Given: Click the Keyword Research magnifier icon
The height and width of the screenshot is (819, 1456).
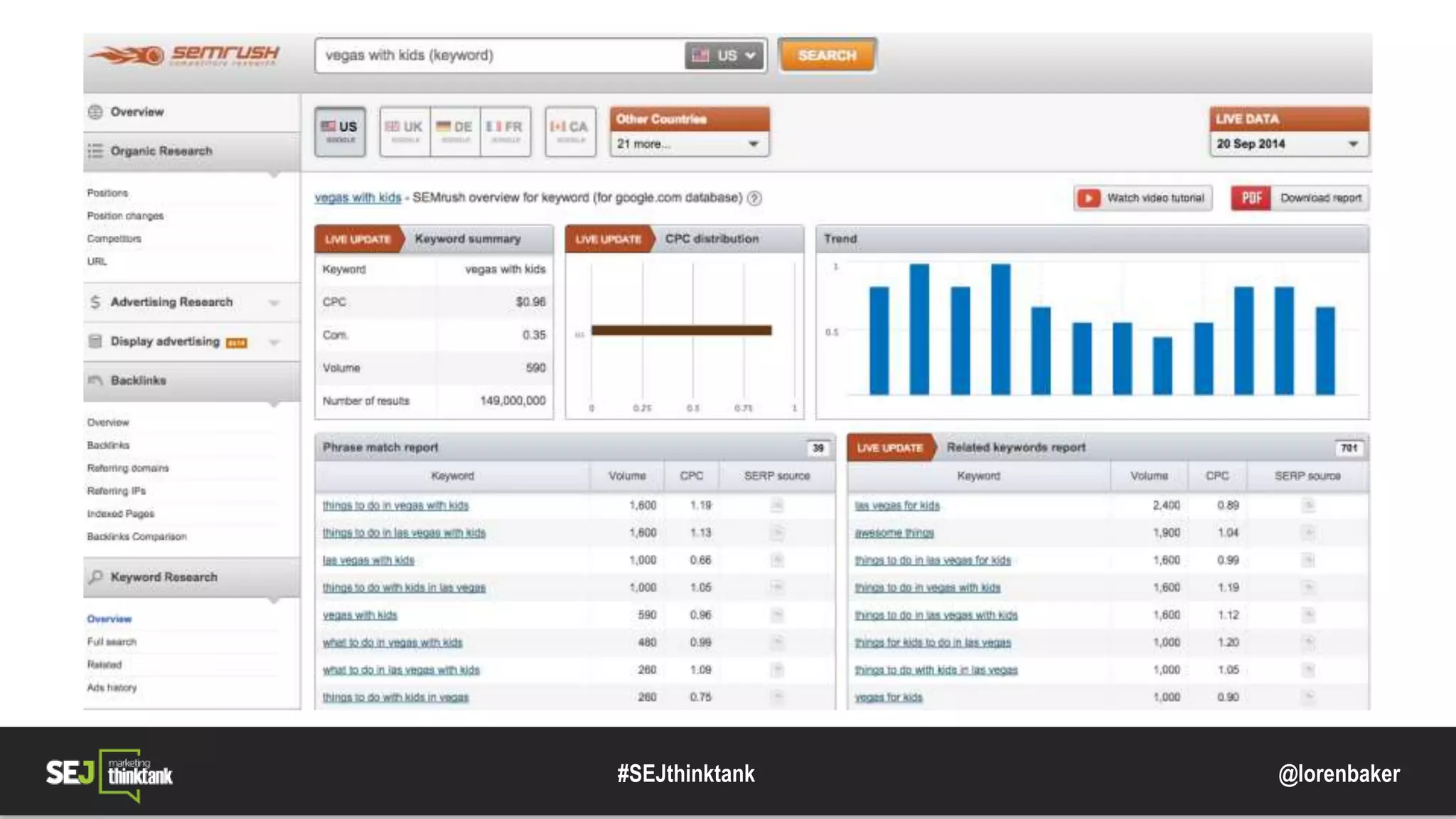Looking at the screenshot, I should pos(95,577).
